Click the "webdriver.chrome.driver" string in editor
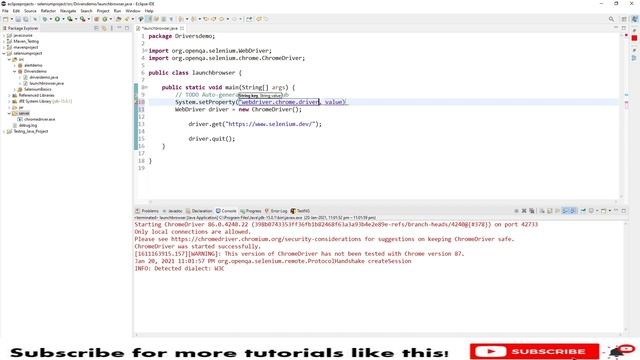 click(279, 102)
